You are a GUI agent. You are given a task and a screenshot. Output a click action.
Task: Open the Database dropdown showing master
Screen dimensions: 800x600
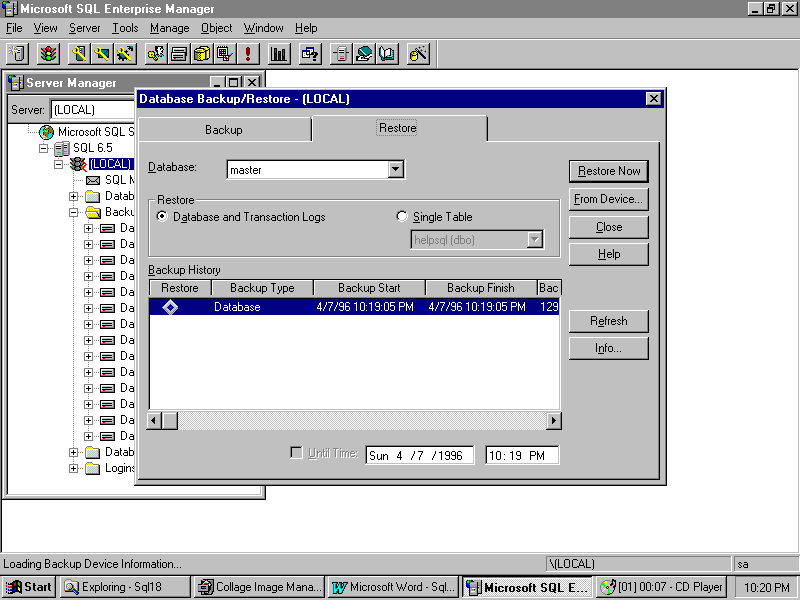396,170
